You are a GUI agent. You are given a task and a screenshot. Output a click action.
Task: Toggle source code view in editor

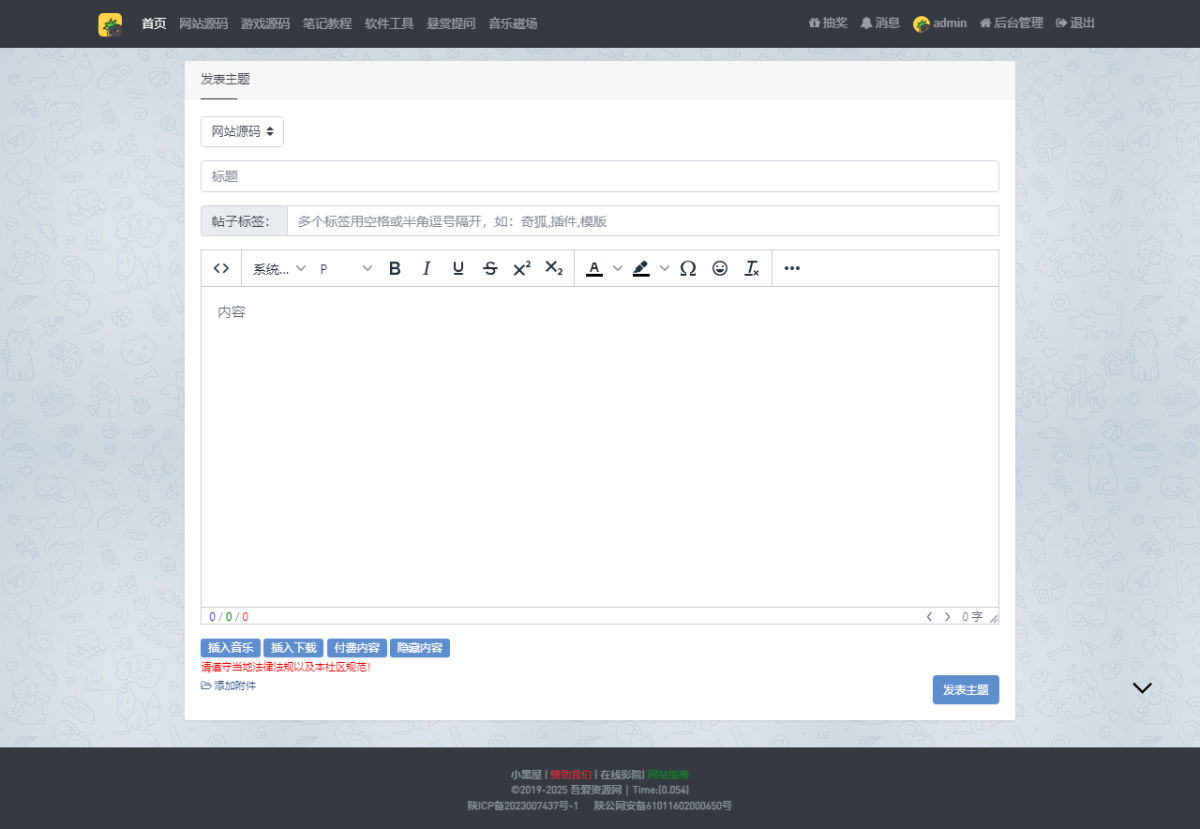click(x=222, y=268)
